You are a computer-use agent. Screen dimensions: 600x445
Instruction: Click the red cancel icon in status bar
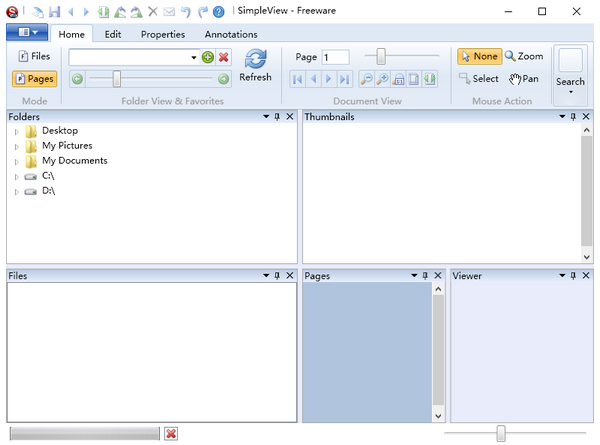coord(171,433)
